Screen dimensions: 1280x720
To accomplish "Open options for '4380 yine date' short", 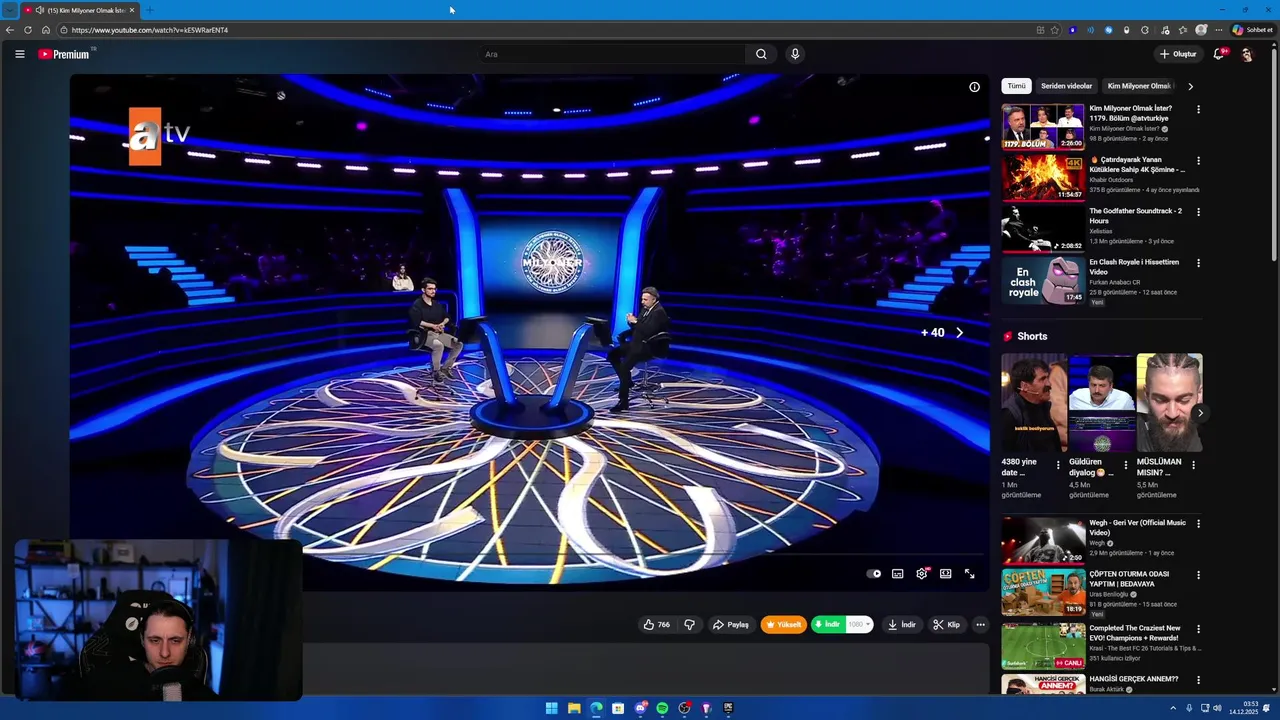I will (1058, 465).
